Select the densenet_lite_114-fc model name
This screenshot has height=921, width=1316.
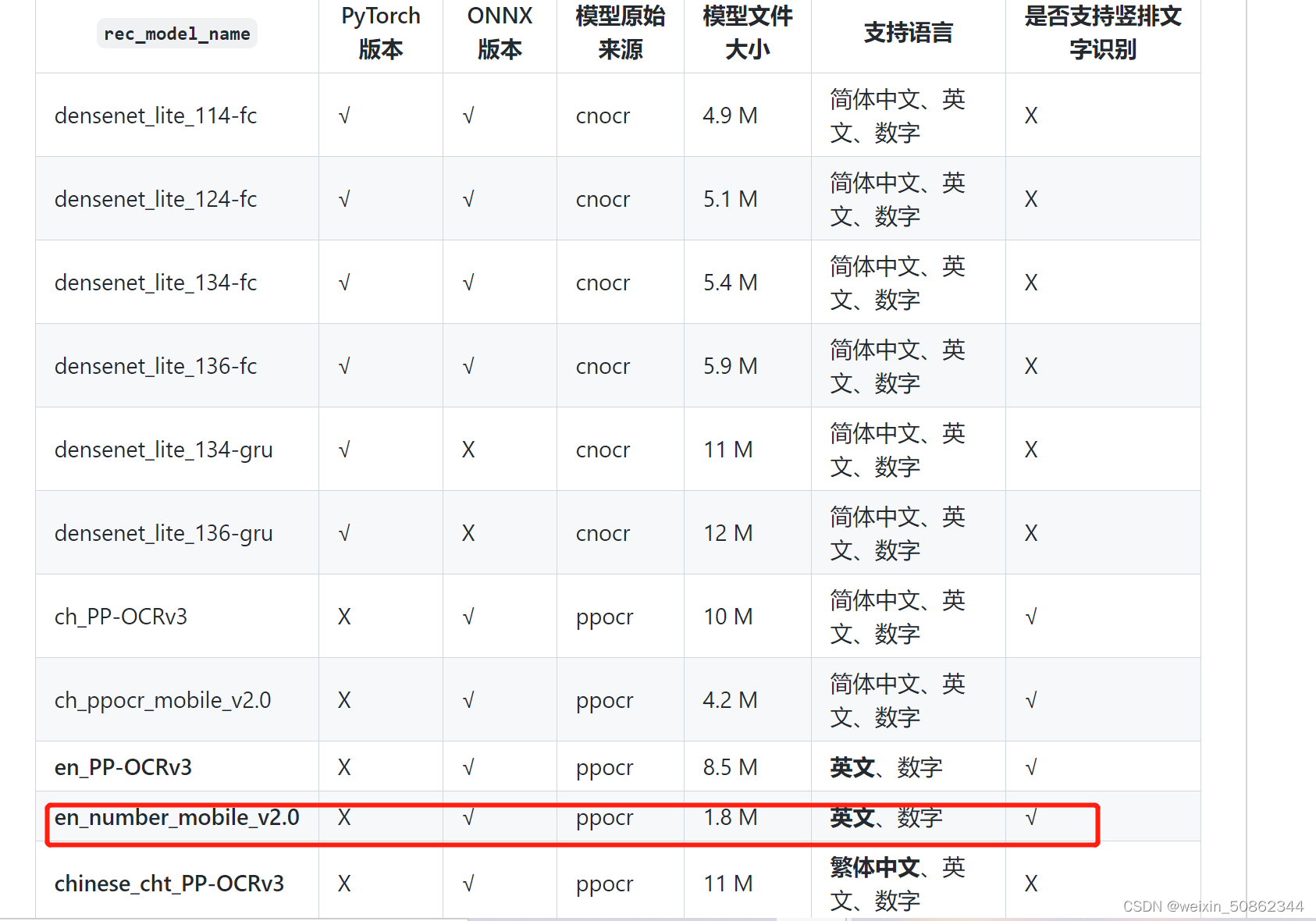155,116
